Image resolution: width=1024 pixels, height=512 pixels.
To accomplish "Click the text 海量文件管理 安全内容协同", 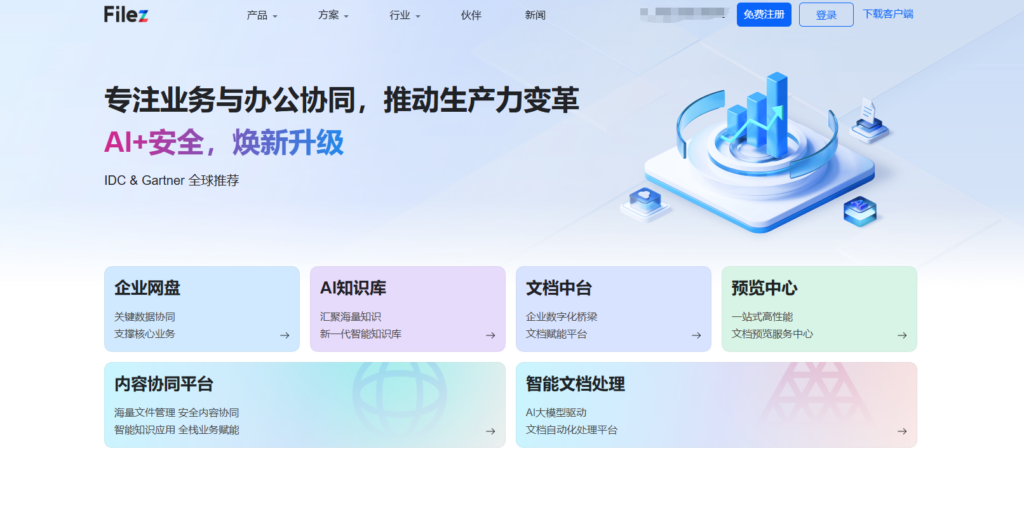I will [176, 413].
